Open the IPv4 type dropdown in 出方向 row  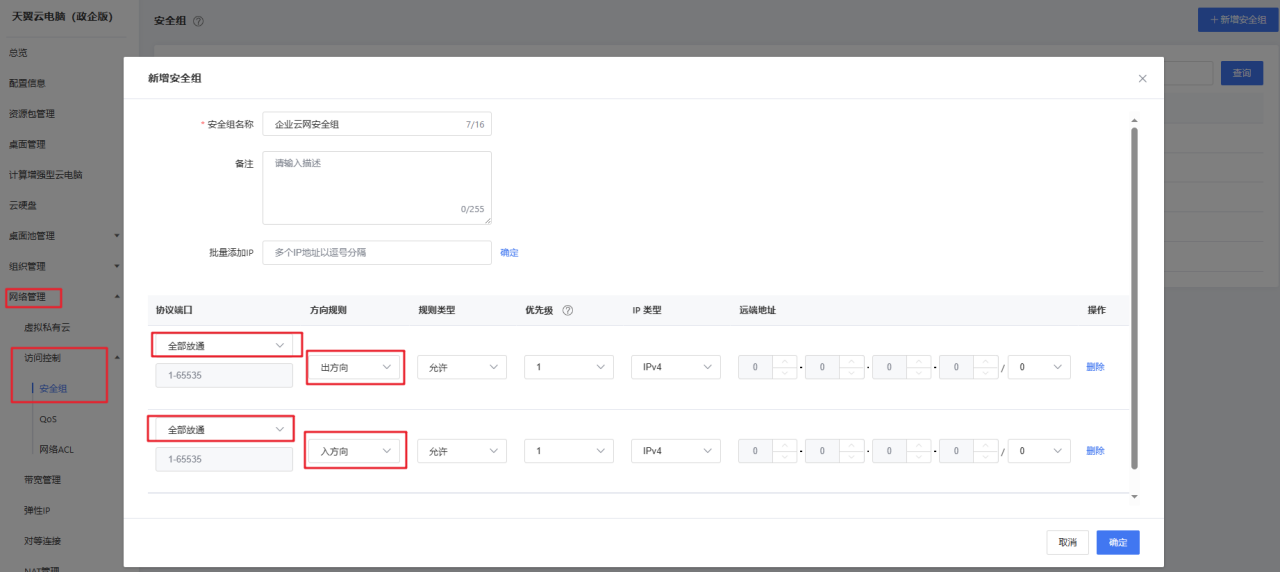point(676,367)
